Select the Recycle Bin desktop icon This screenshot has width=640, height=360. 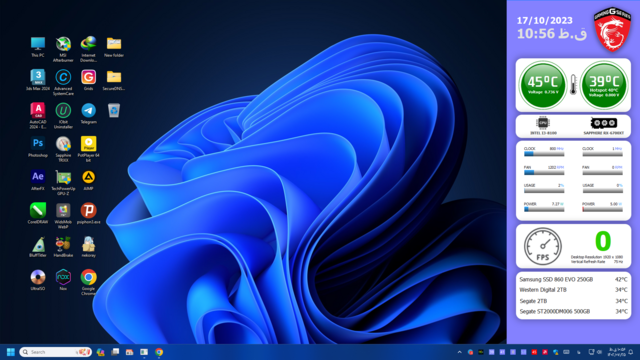tap(114, 110)
